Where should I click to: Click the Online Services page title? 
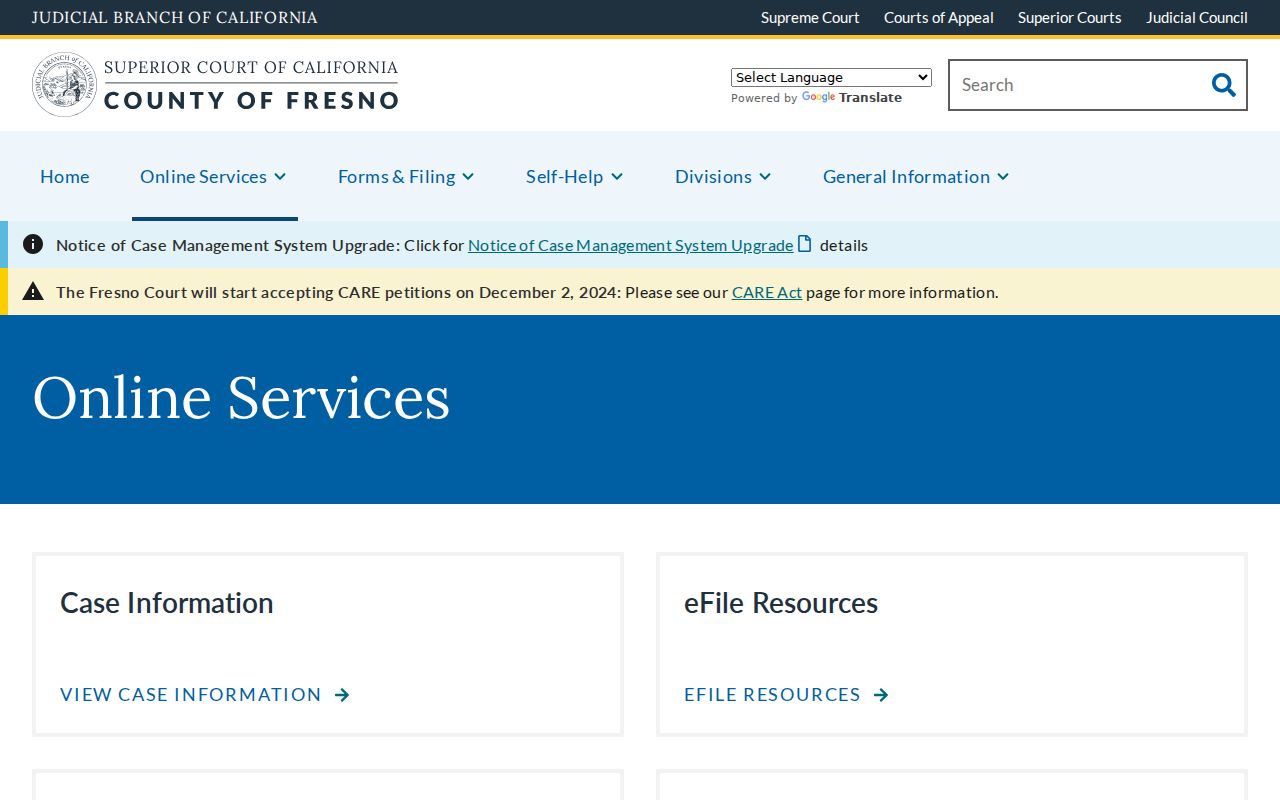(241, 398)
